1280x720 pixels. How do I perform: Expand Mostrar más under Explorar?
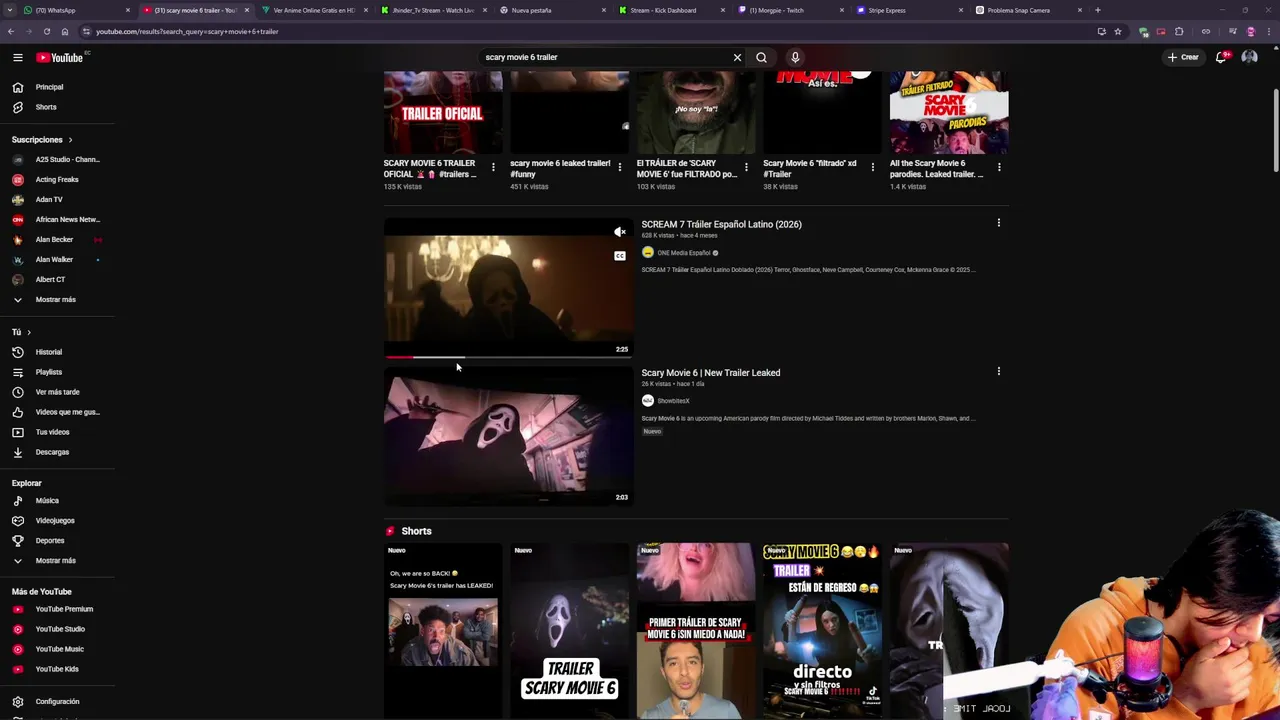click(57, 560)
